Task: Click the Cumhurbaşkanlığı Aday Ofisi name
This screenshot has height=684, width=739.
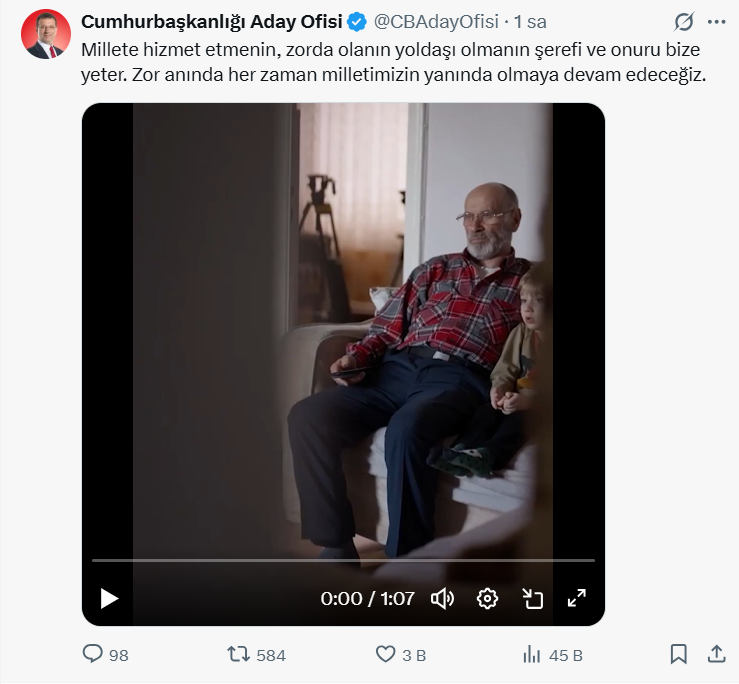Action: click(211, 22)
